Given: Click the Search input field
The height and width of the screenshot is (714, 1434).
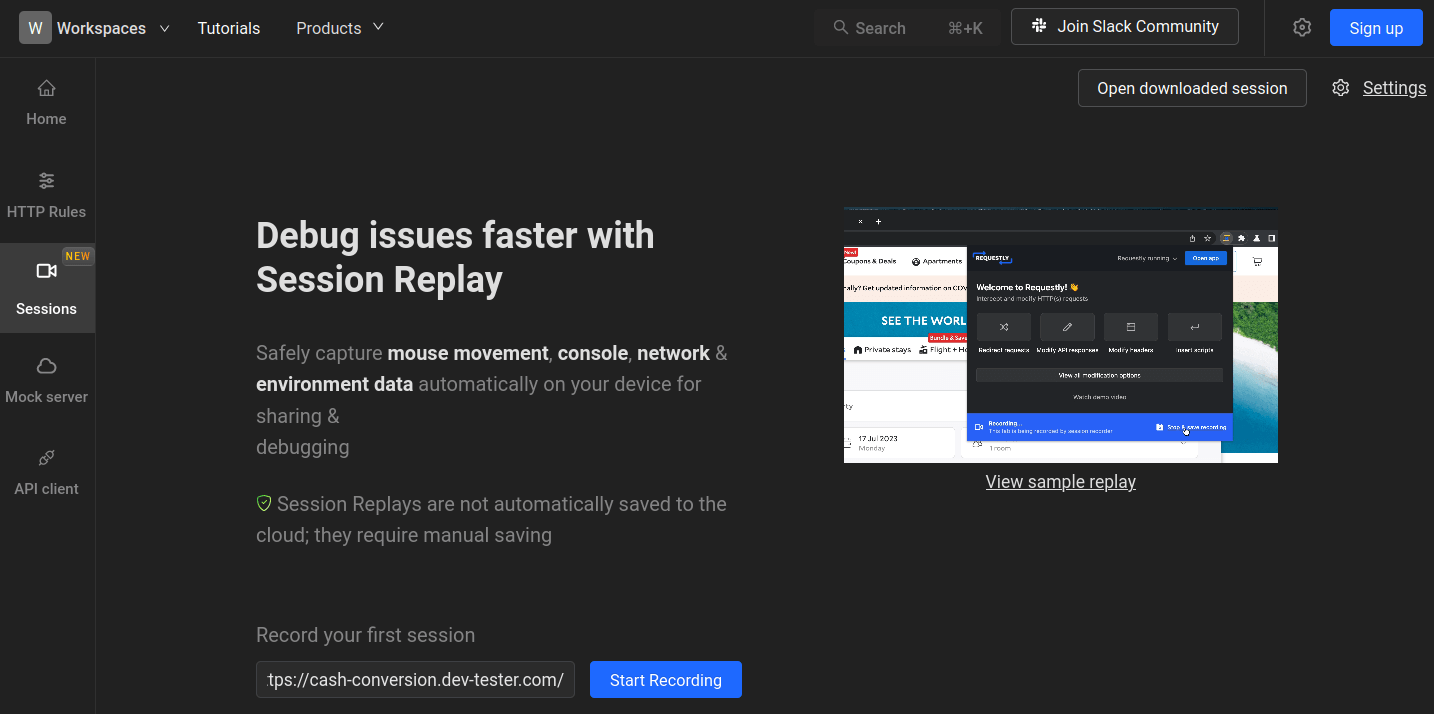Looking at the screenshot, I should 908,28.
